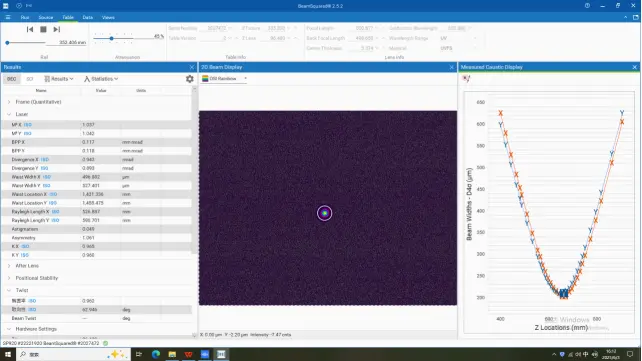642x361 pixels.
Task: Select the BPP X results row
Action: tap(96, 142)
